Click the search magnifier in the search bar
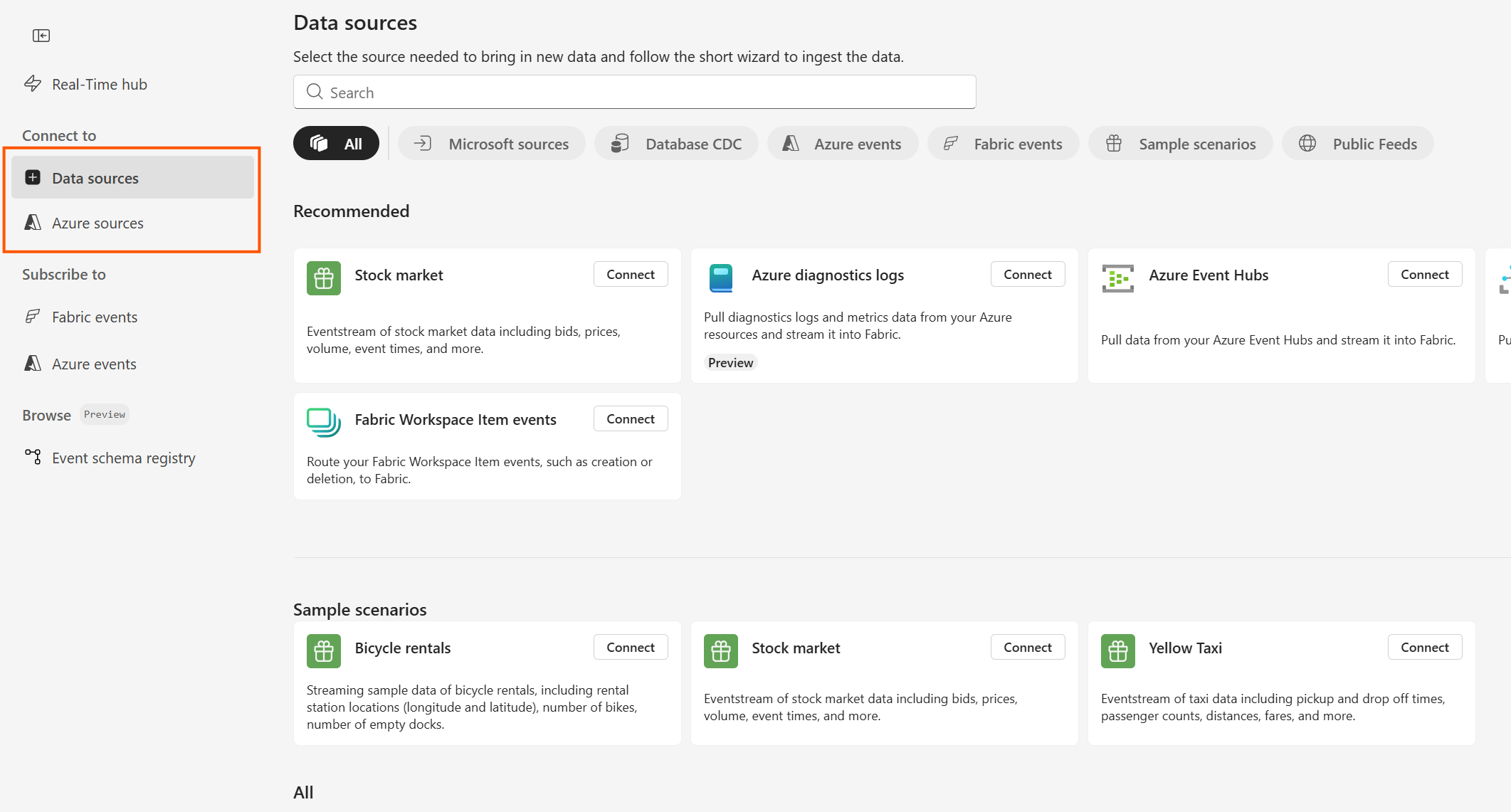 coord(314,92)
